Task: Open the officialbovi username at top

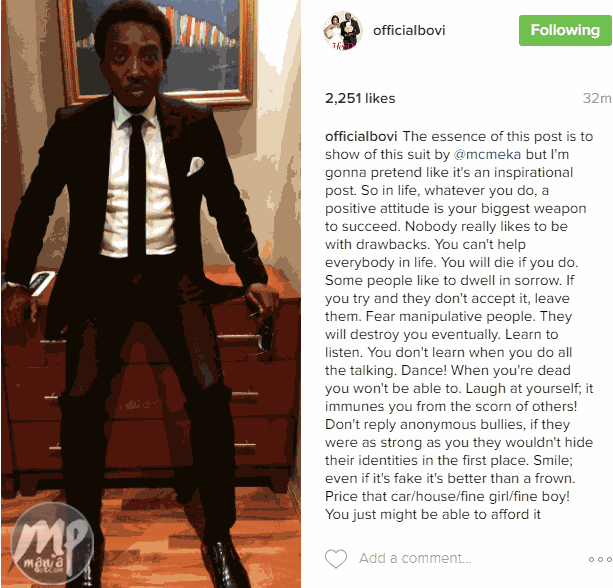Action: pyautogui.click(x=409, y=30)
